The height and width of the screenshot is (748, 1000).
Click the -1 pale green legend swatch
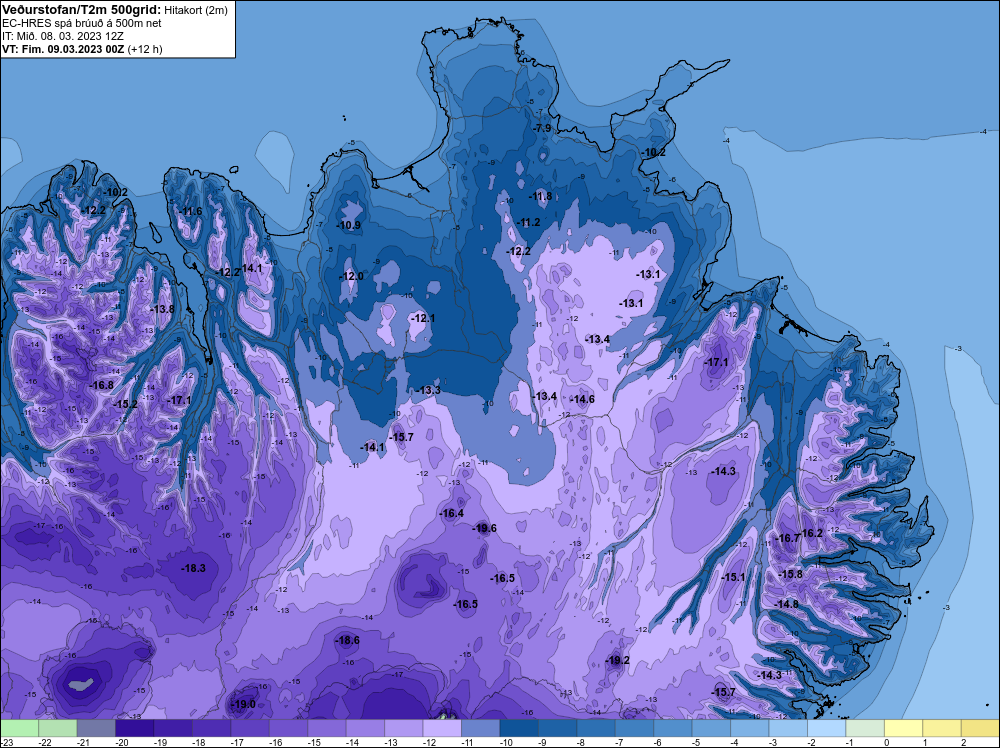pos(865,728)
